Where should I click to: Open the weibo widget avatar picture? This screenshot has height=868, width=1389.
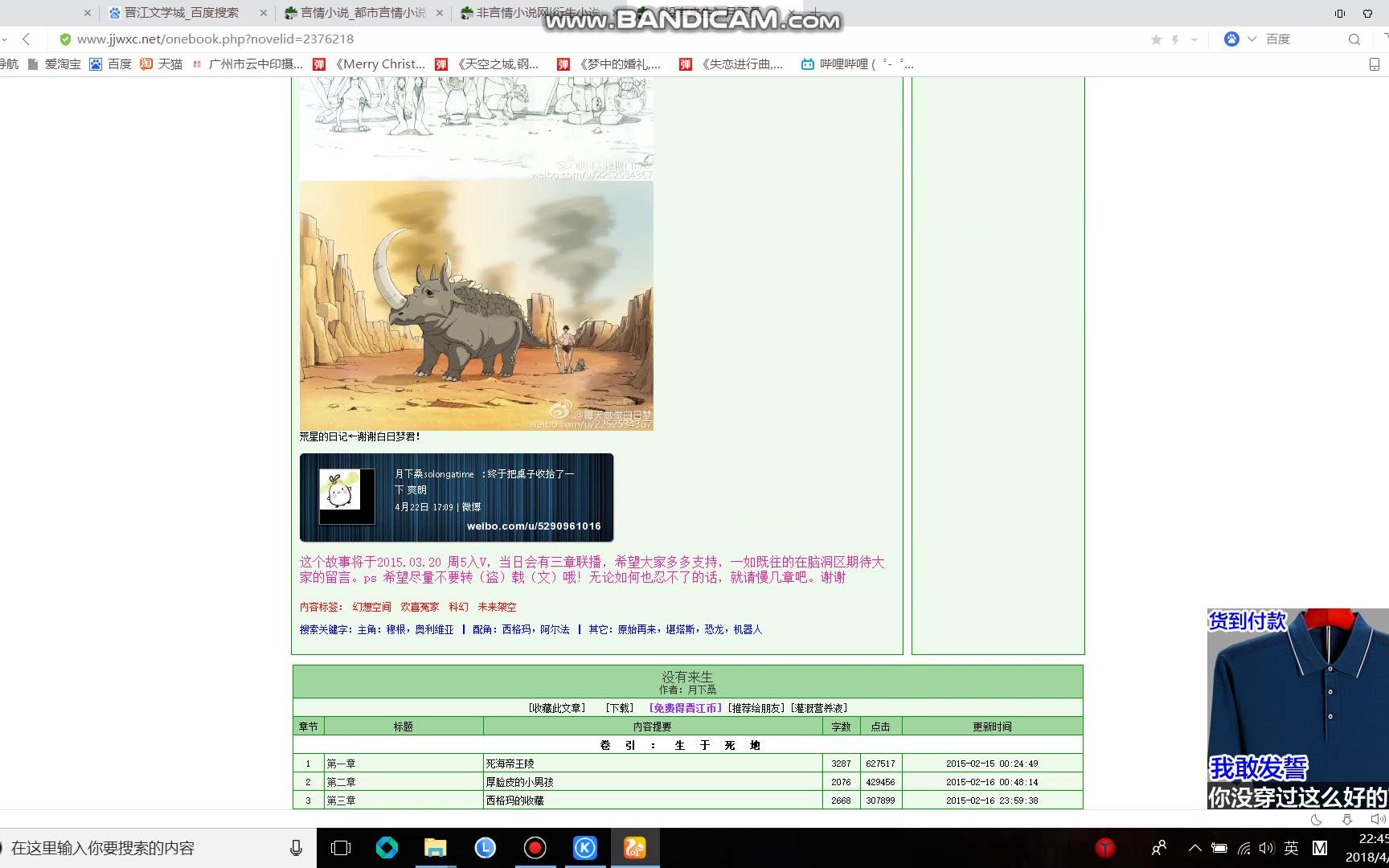[339, 490]
